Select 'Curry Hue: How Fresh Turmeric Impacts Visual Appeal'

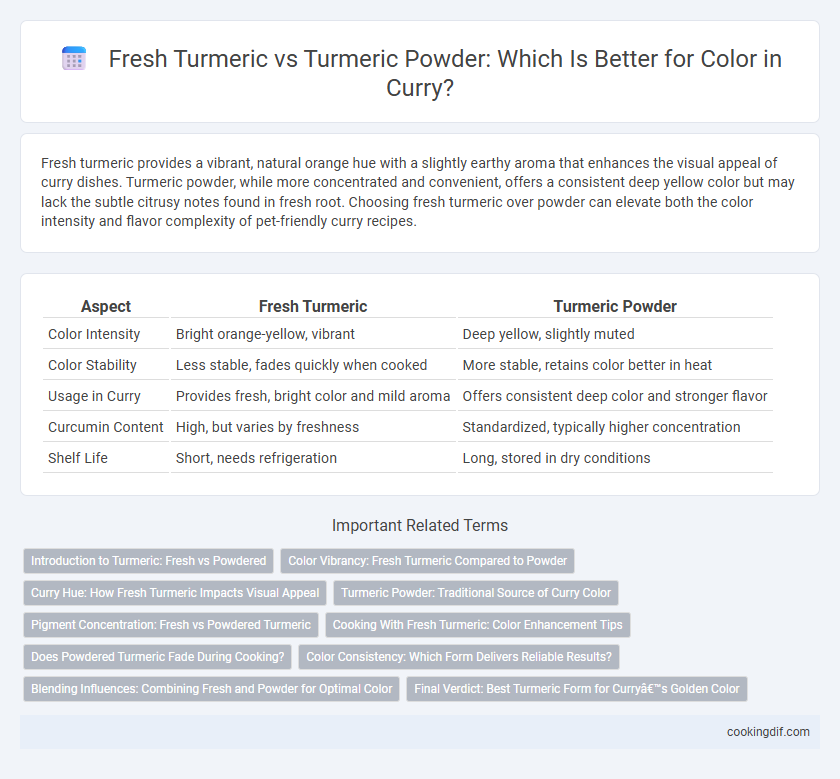175,593
